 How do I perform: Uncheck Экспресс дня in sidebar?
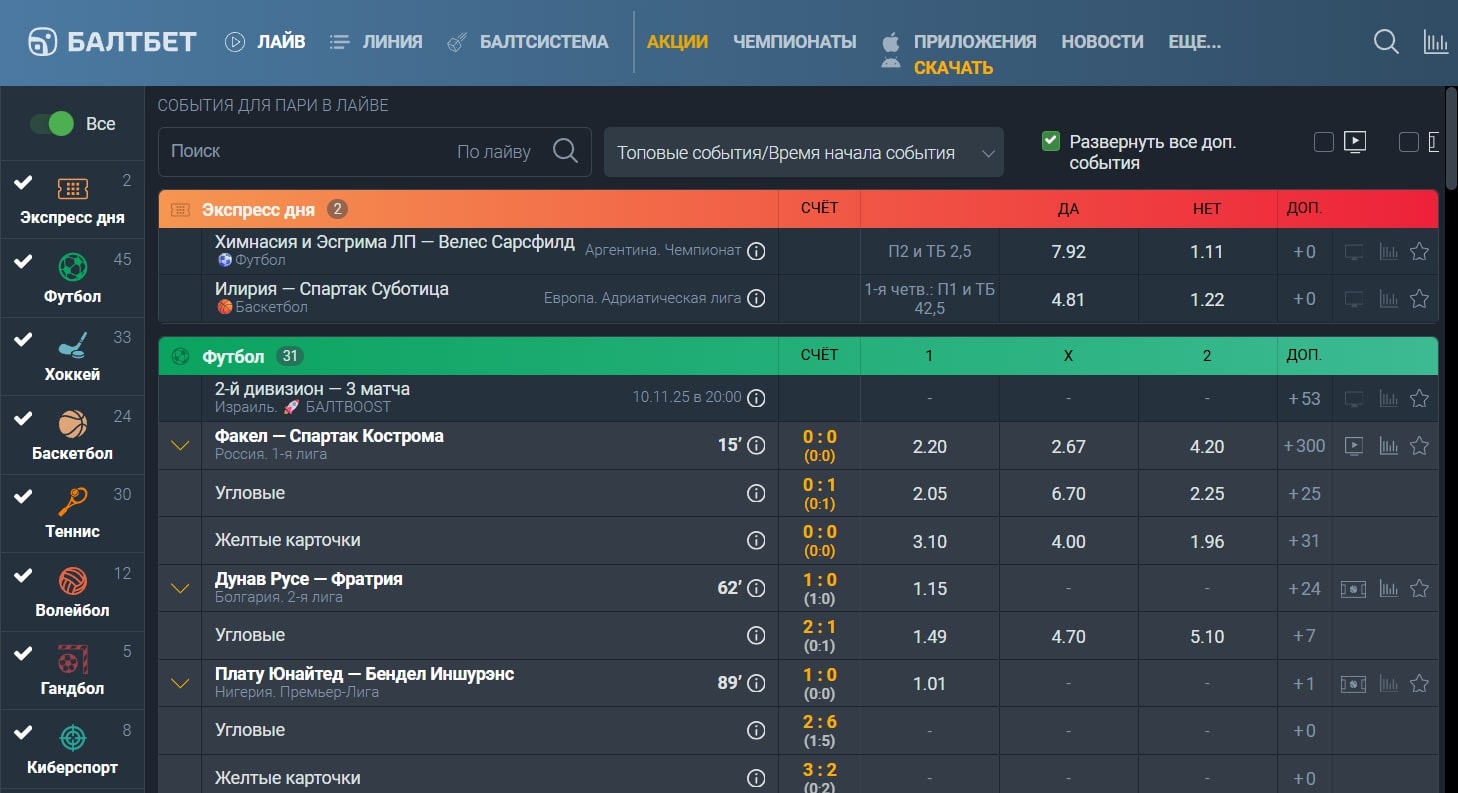pos(23,182)
